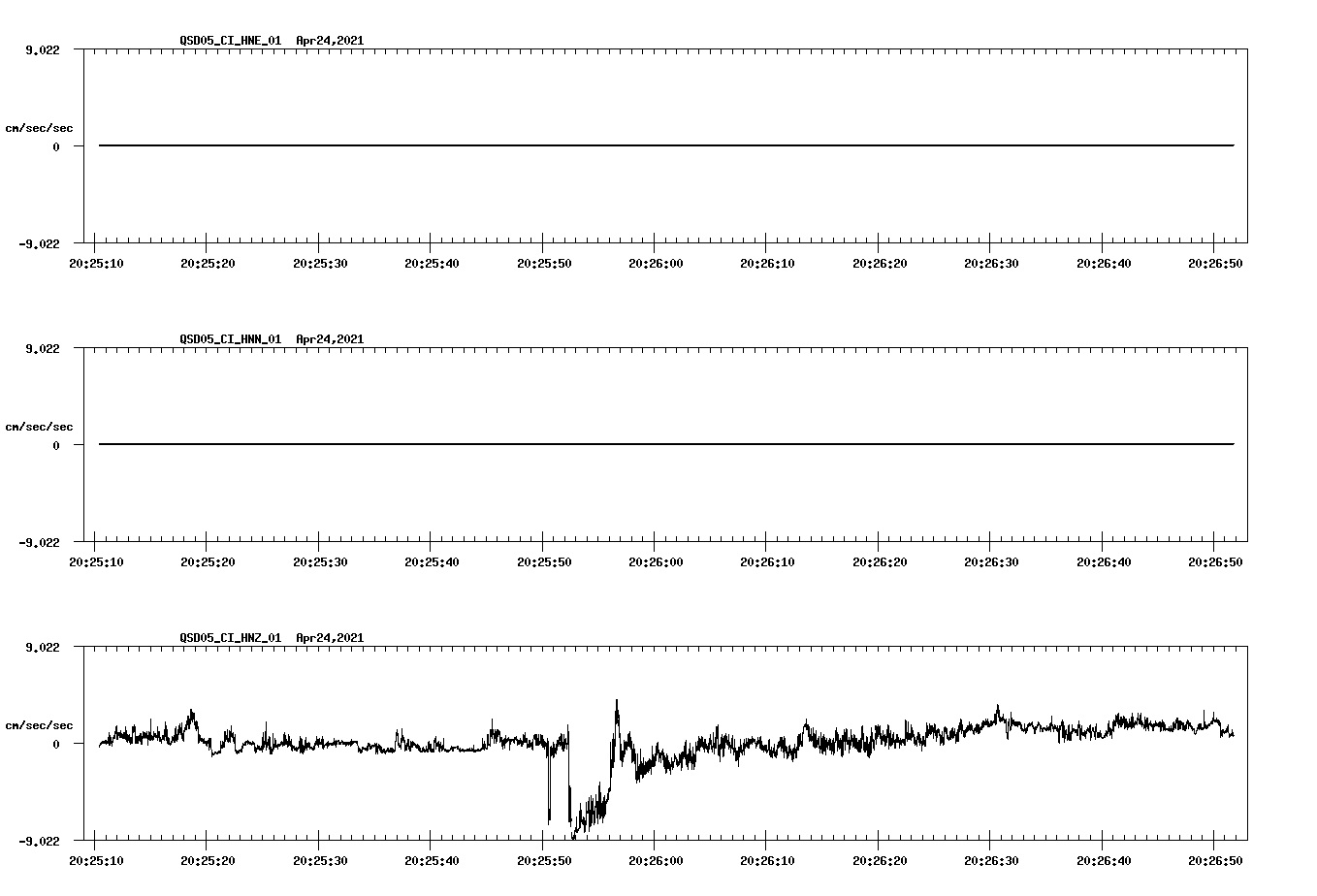Select the -9.022 lower amplitude value on HNZ

pos(40,840)
